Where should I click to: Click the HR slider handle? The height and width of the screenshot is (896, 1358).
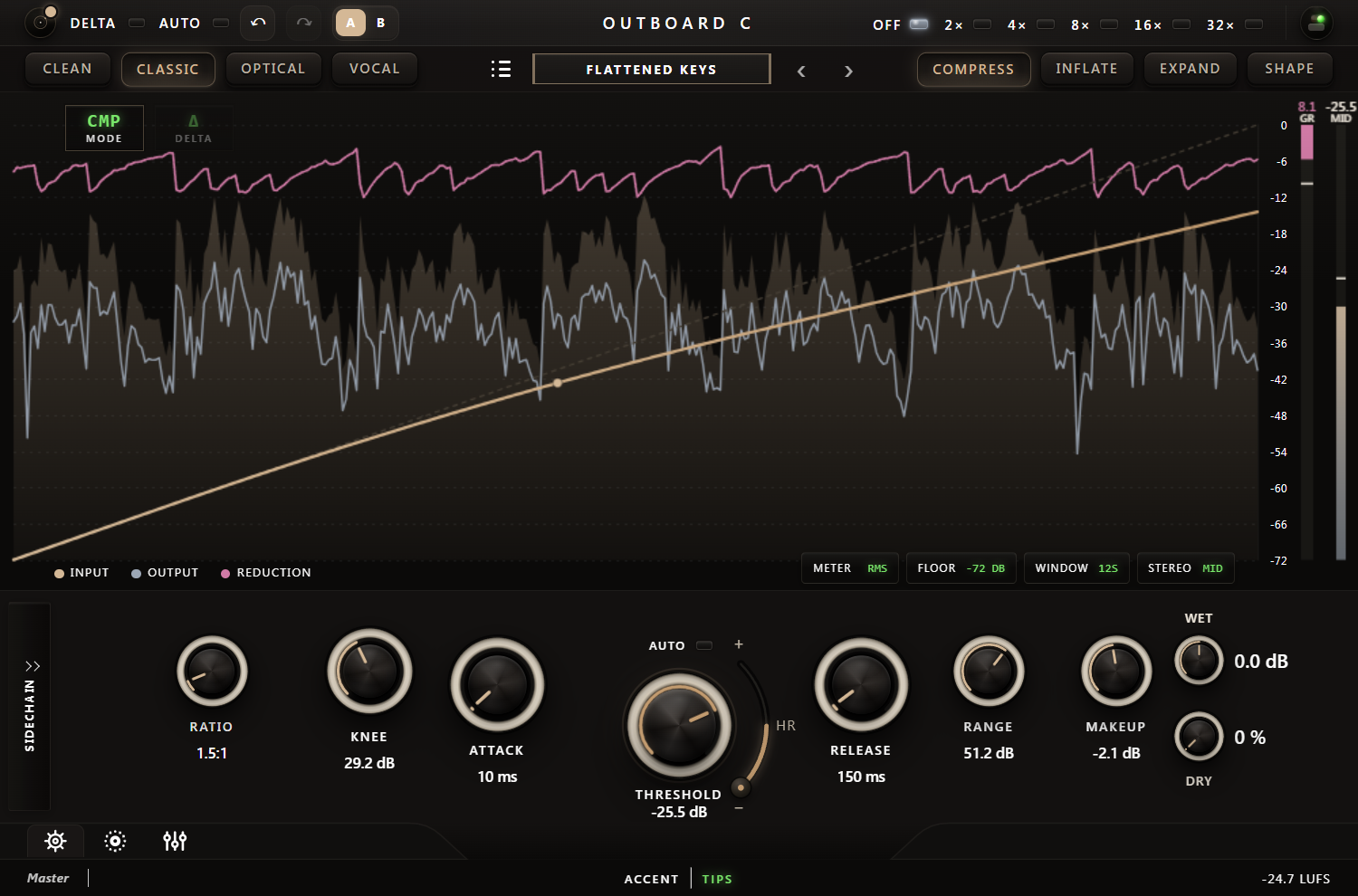tap(741, 786)
